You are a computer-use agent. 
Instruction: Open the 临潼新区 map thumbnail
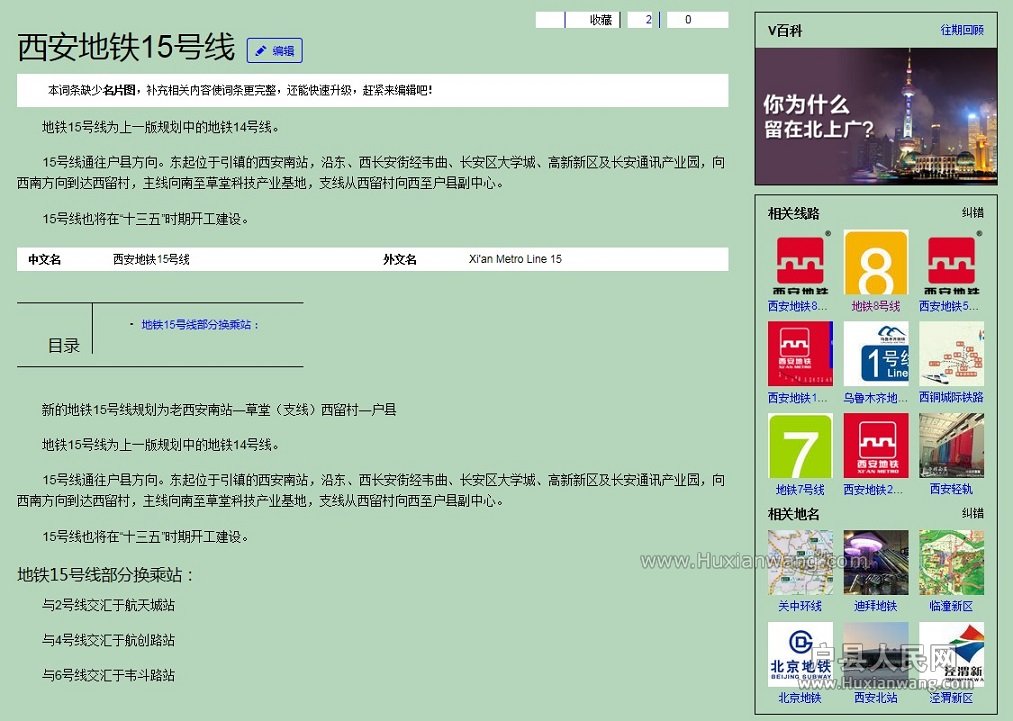point(951,563)
